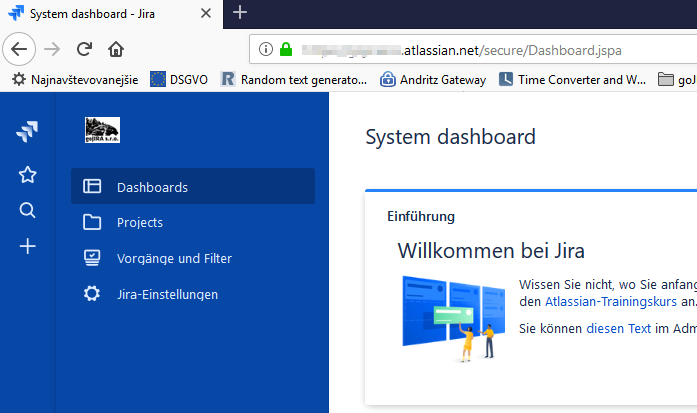This screenshot has height=413, width=697.
Task: Click the Jira logo in the sidebar
Action: point(27,132)
